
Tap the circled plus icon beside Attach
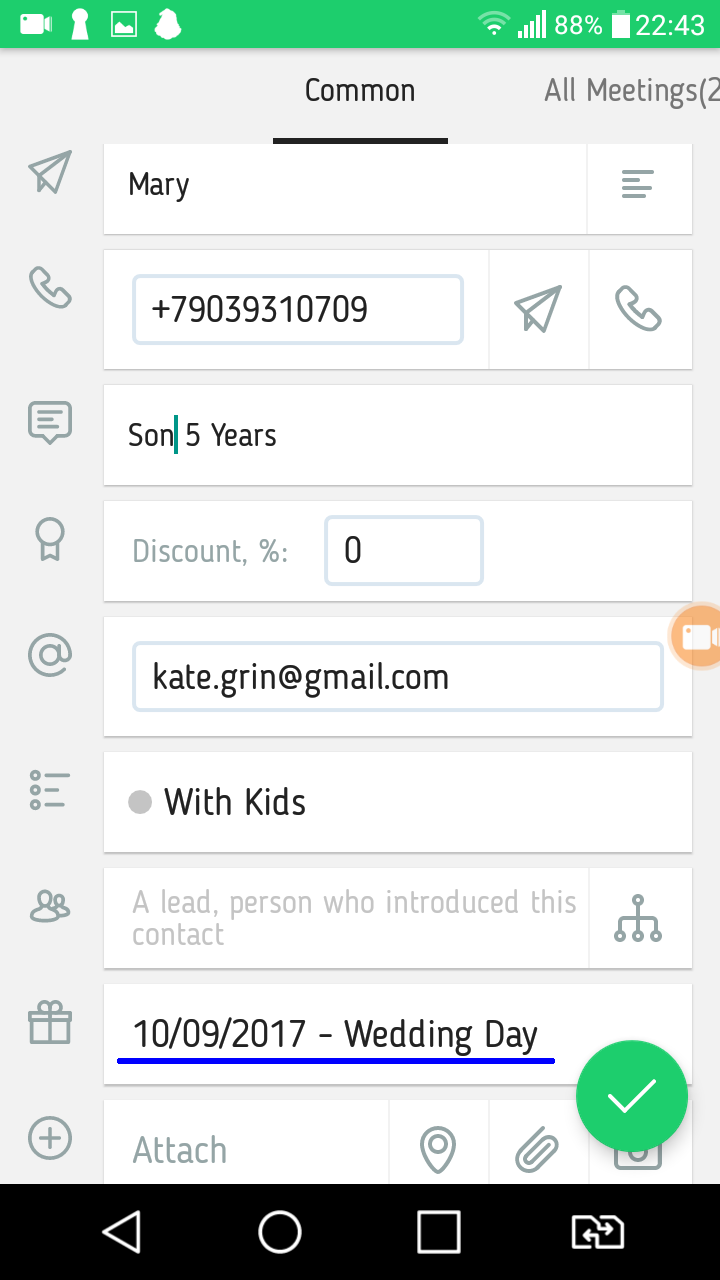50,1138
